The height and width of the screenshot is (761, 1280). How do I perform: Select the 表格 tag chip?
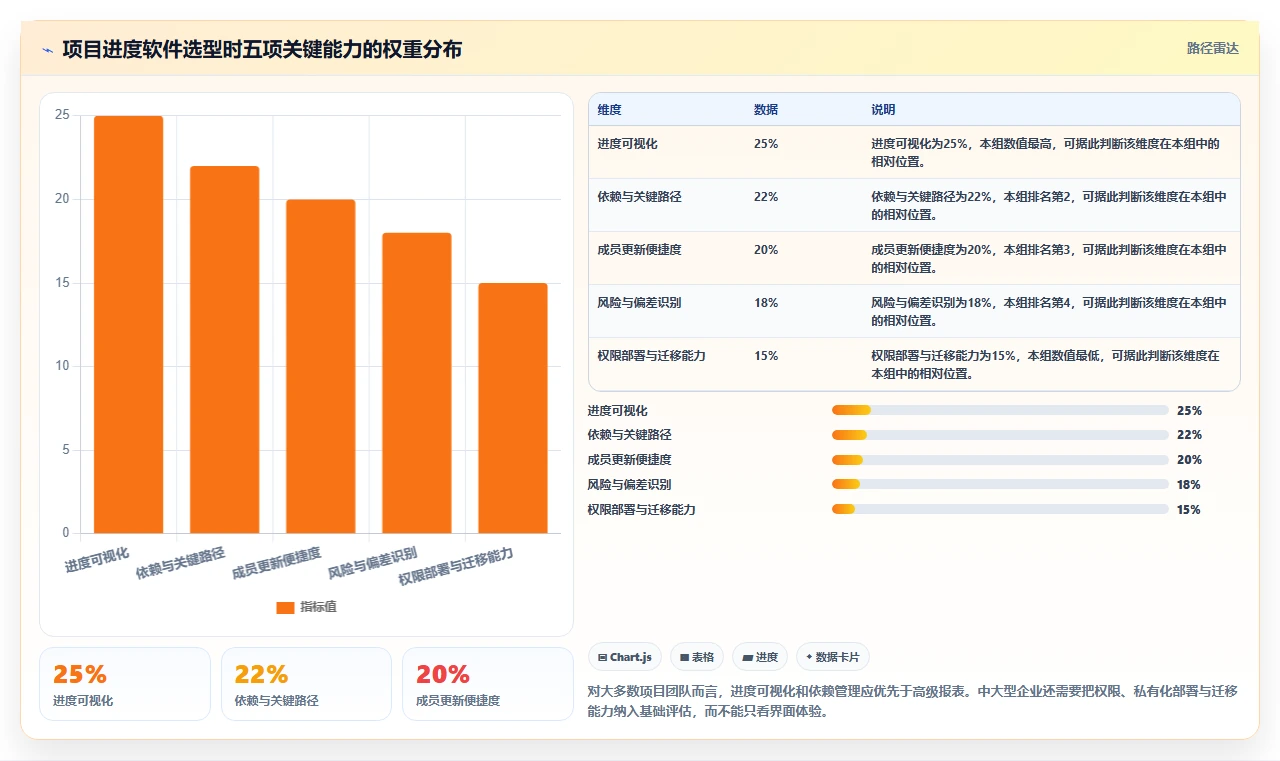pos(697,657)
